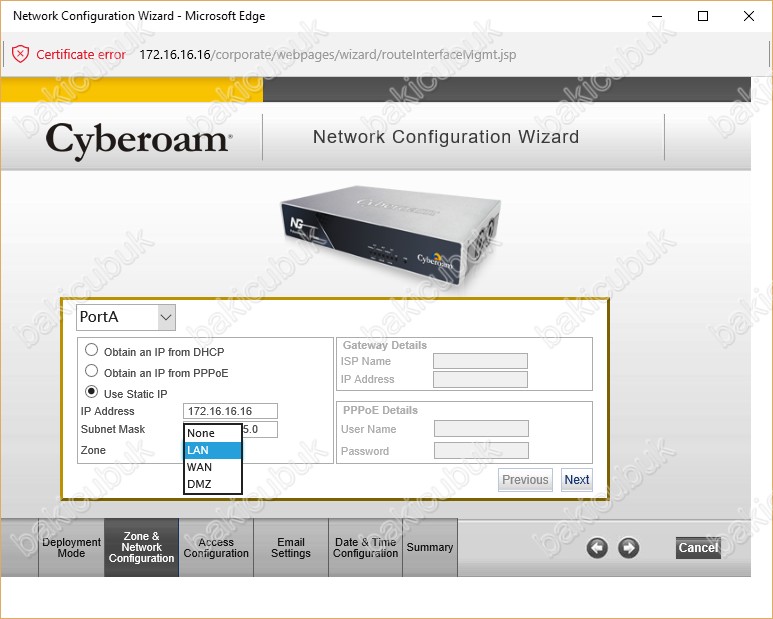
Task: Click the ISP Name field
Action: (480, 361)
